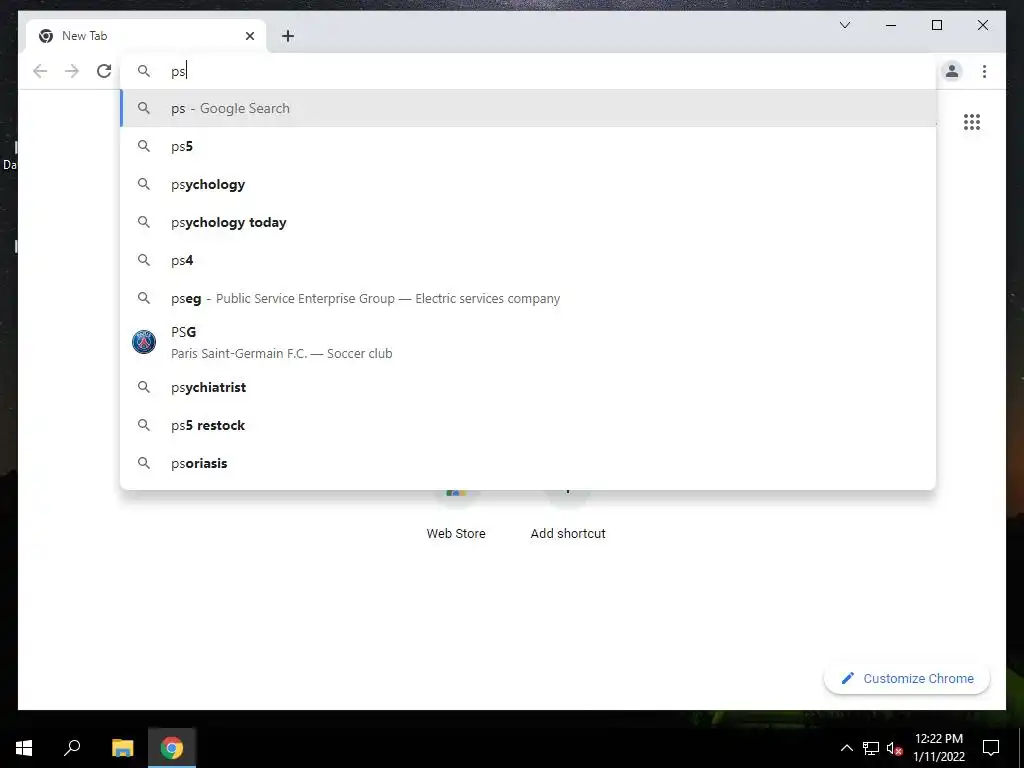
Task: Close the New Tab tab
Action: 249,36
